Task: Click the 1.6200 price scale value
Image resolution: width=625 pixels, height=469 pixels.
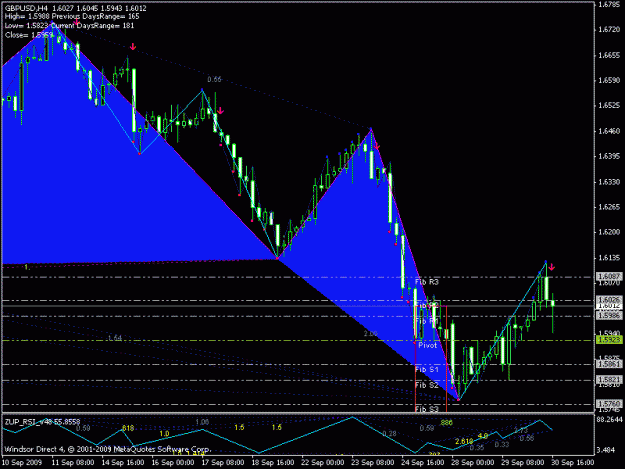Action: pos(609,232)
